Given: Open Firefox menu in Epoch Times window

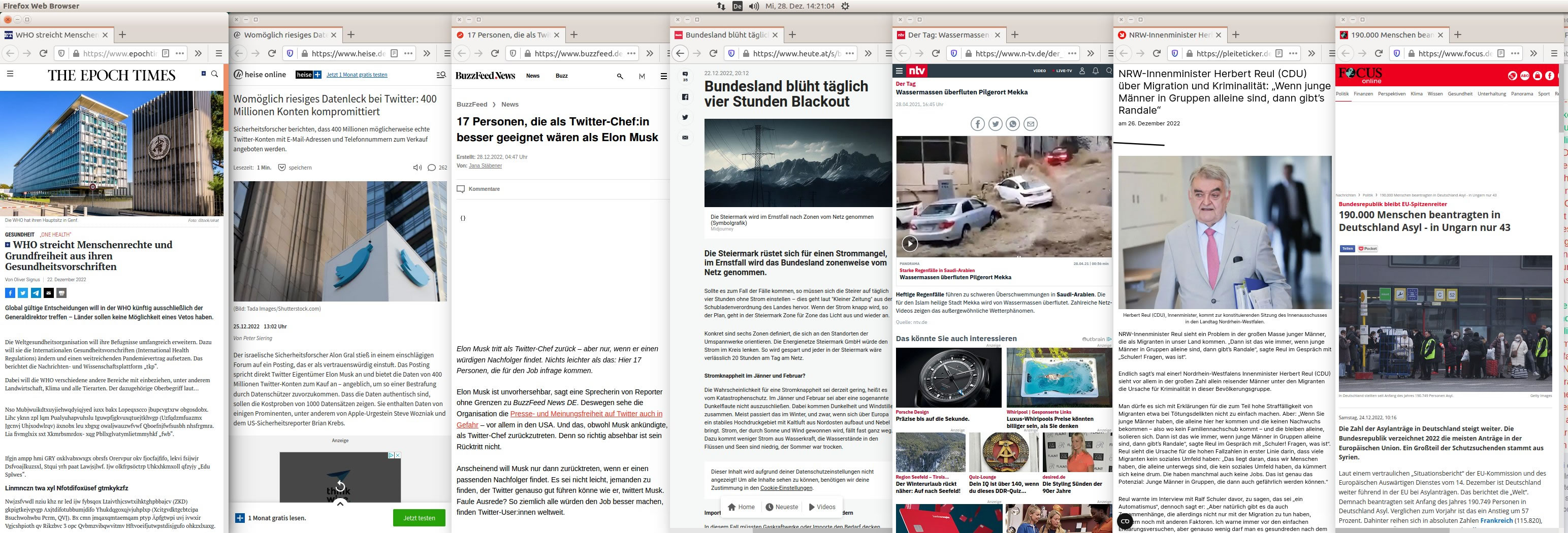Looking at the screenshot, I should point(218,53).
